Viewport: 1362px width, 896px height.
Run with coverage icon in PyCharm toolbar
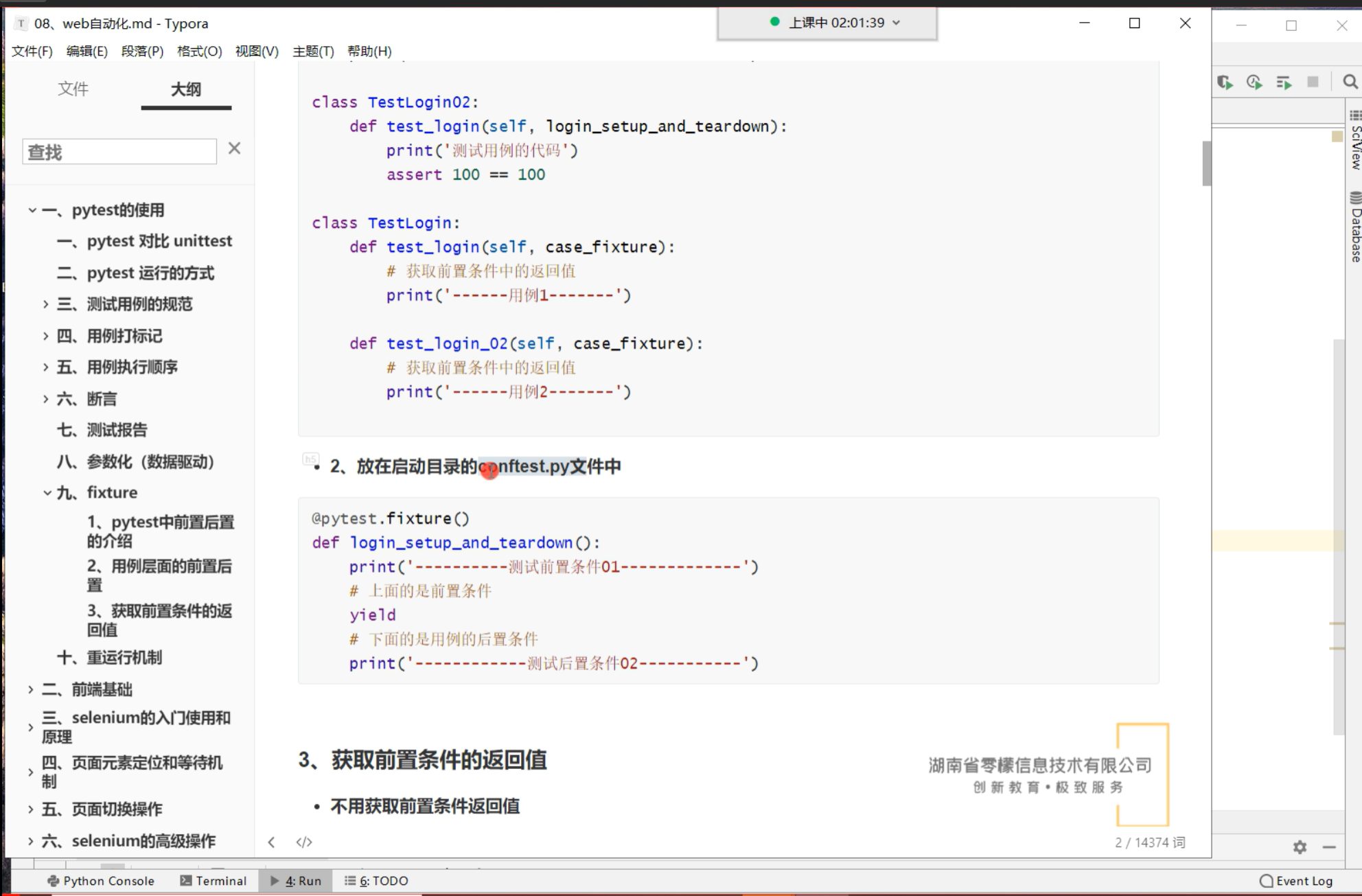pos(1225,82)
